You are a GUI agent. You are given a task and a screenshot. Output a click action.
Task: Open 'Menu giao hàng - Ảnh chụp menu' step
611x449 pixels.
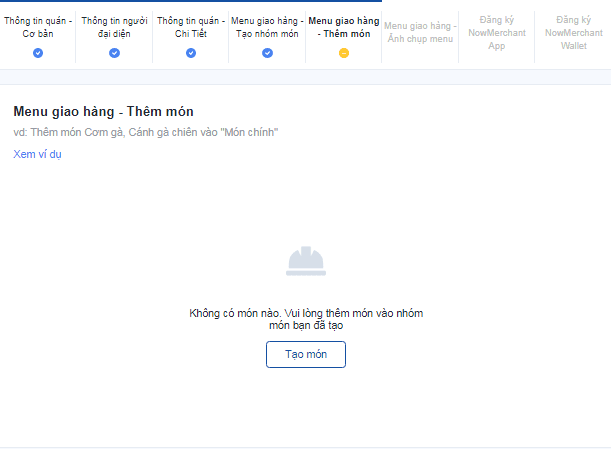tap(420, 32)
